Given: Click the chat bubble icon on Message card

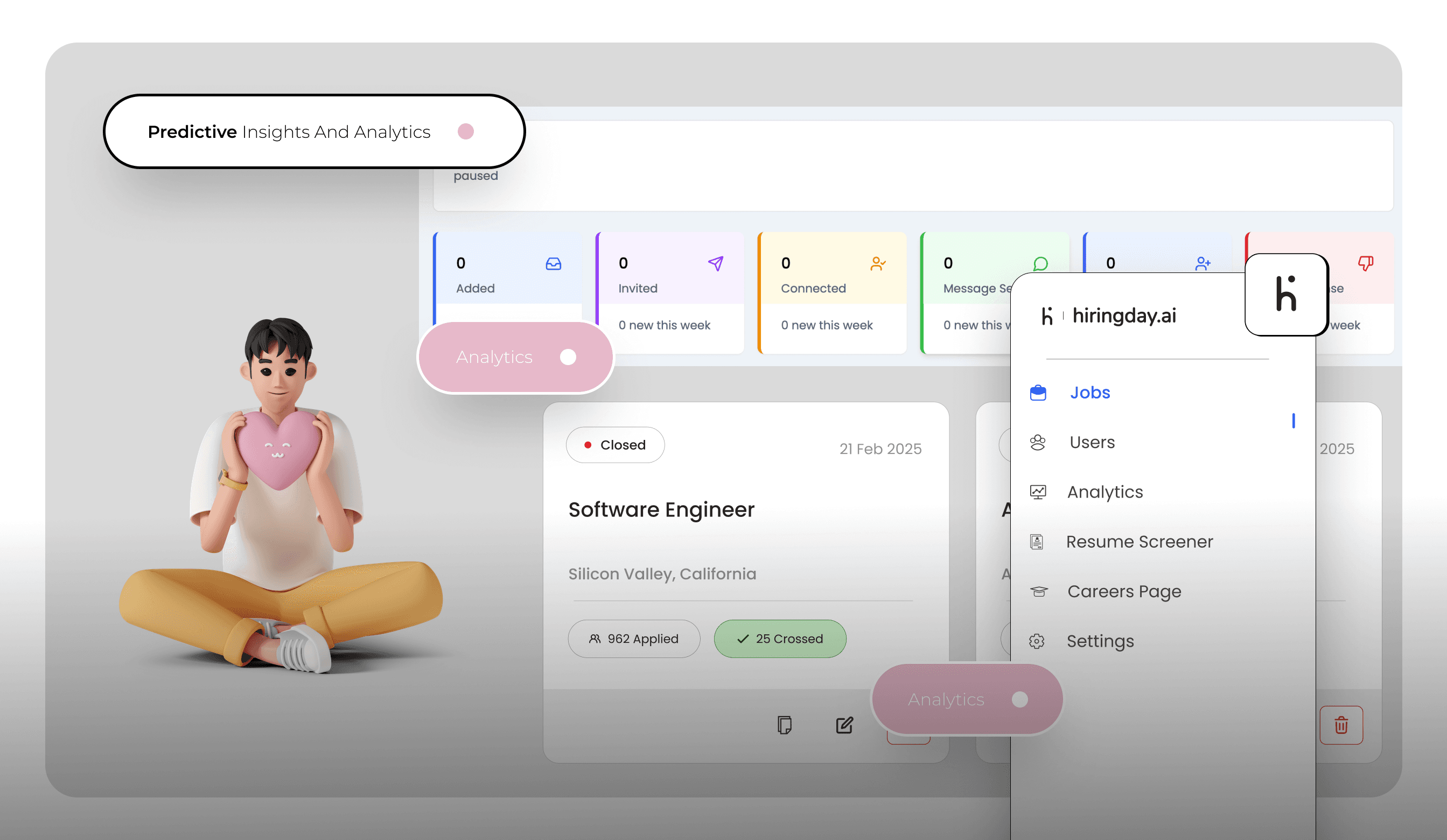Looking at the screenshot, I should 1040,263.
